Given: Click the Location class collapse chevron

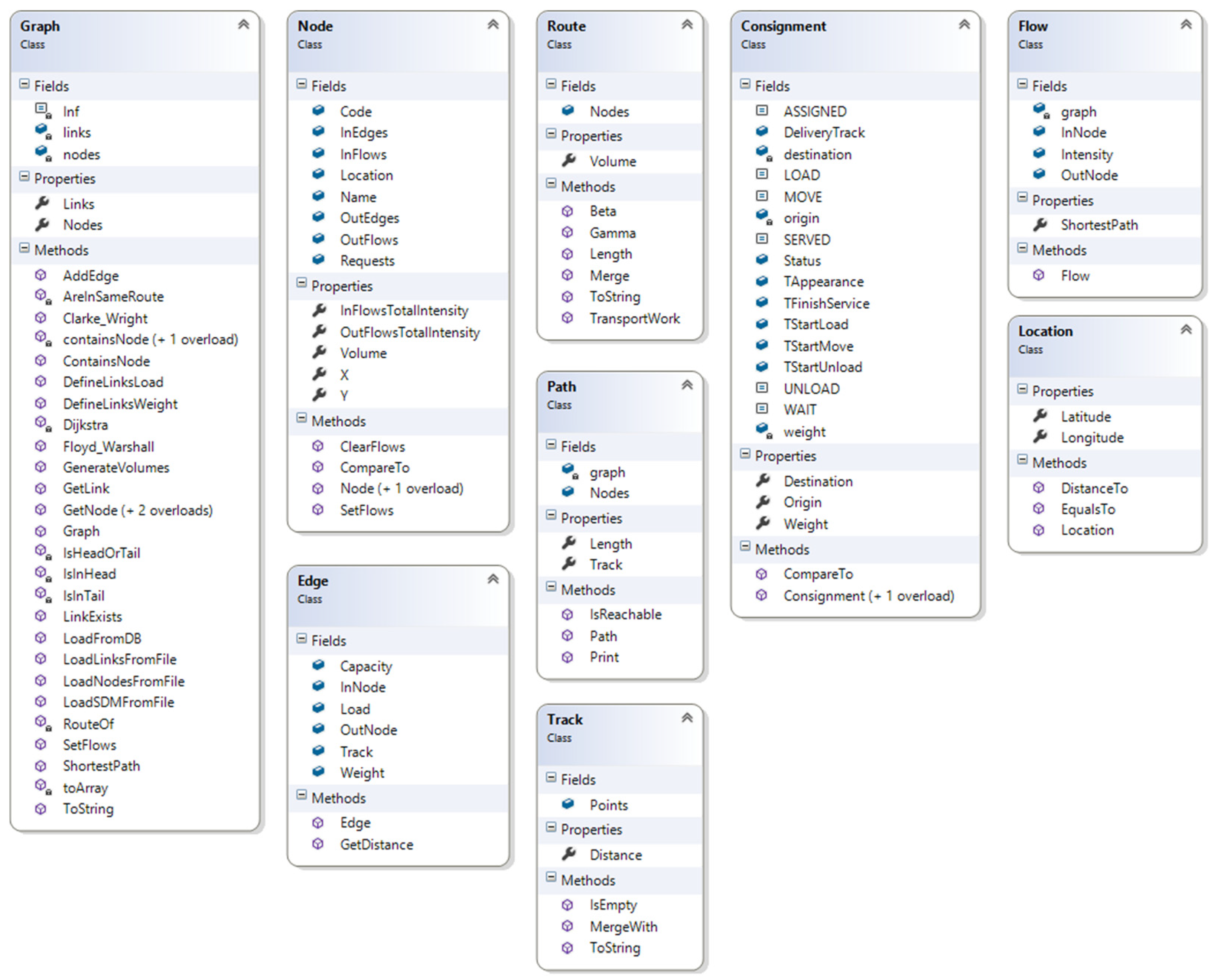Looking at the screenshot, I should pos(1186,330).
